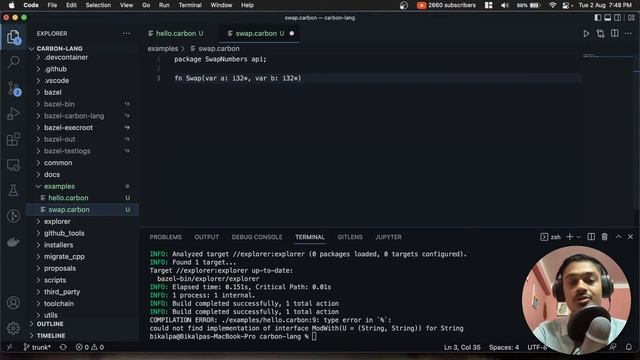Viewport: 640px width, 360px height.
Task: Open changes compare icon in editor toolbar
Action: pos(600,33)
